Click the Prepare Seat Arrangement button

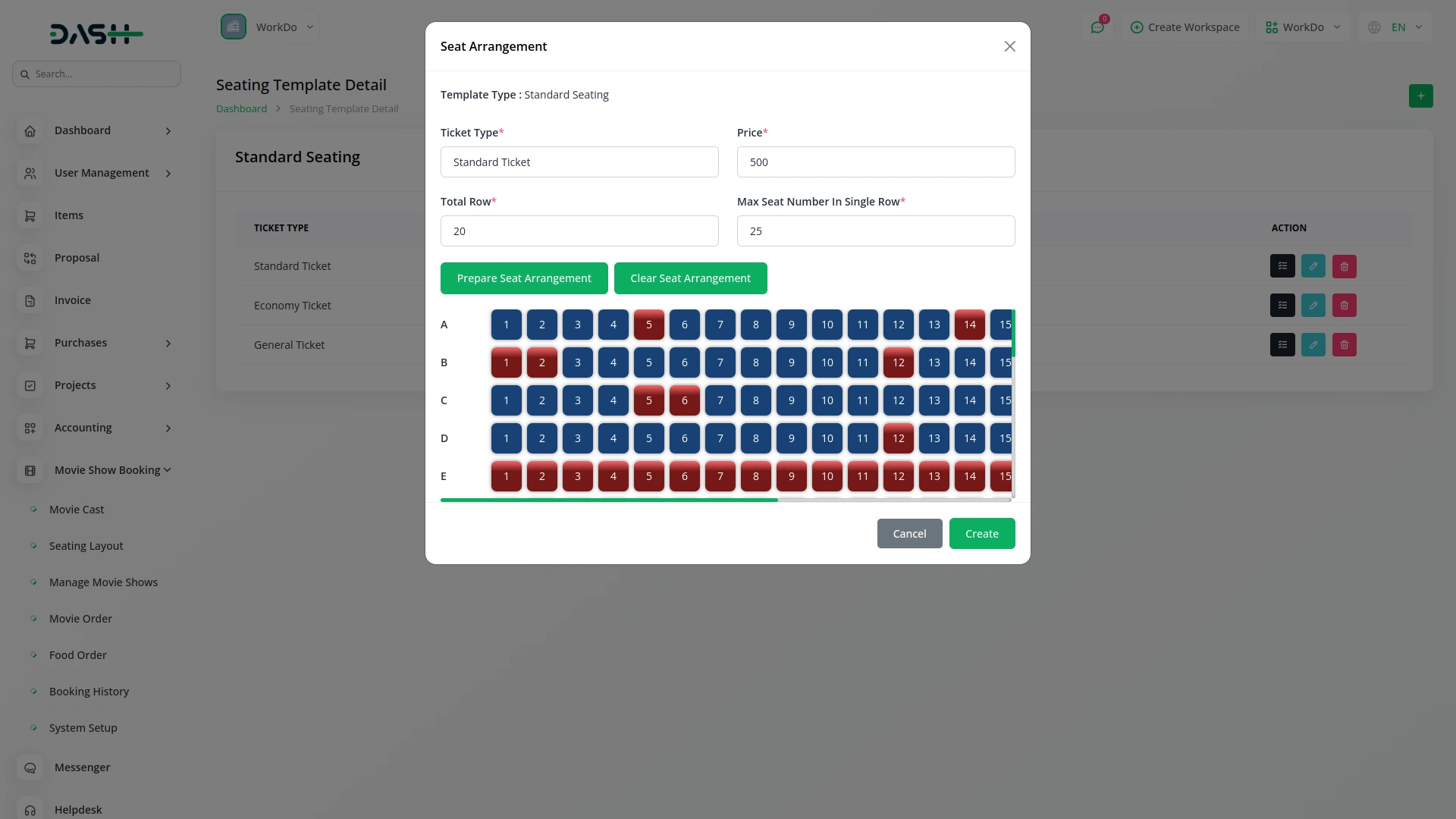click(524, 278)
